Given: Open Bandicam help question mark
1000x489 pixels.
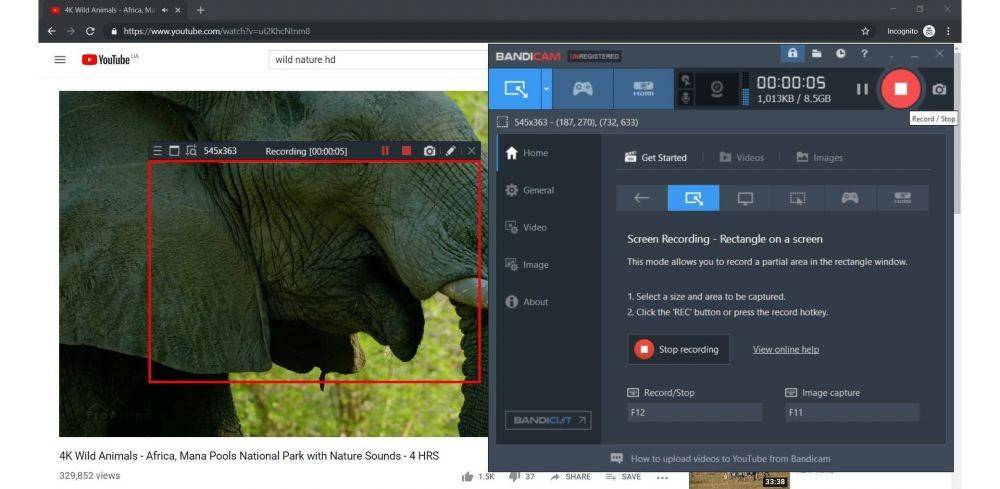Looking at the screenshot, I should click(x=864, y=54).
